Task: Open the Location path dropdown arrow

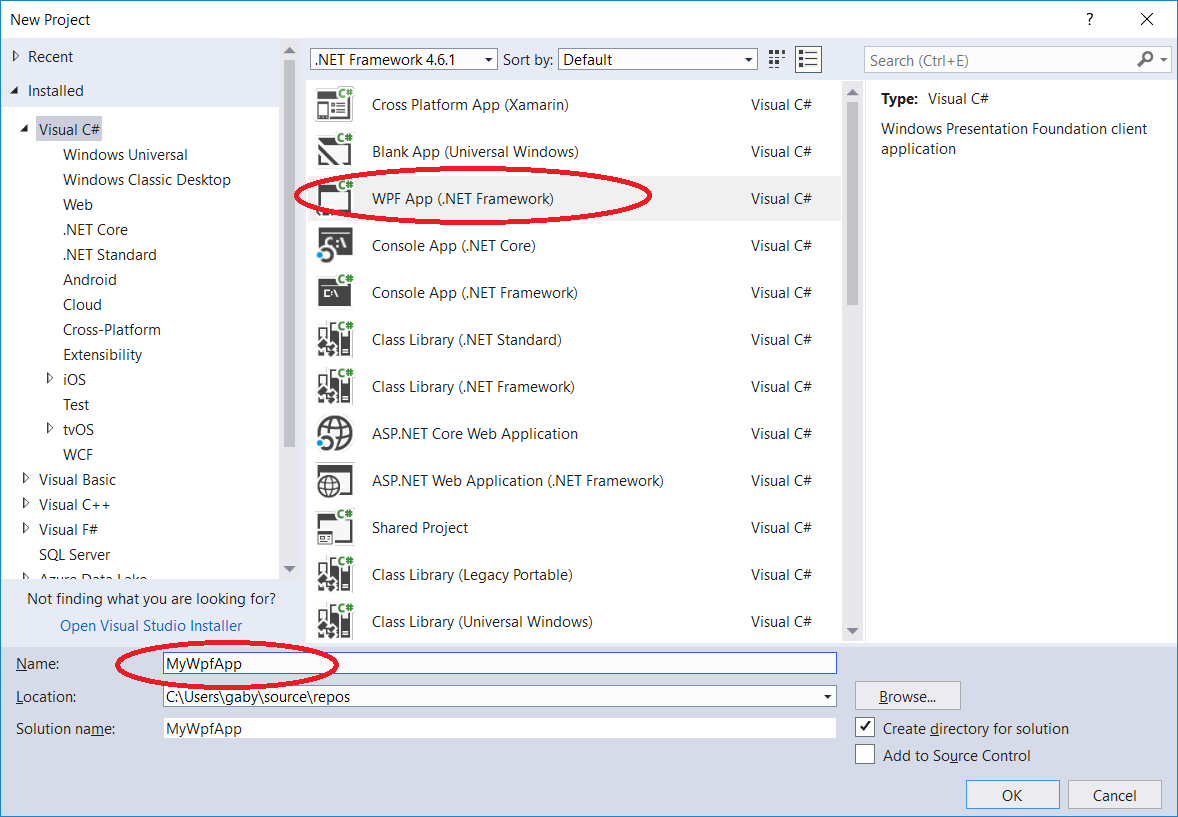Action: coord(827,697)
